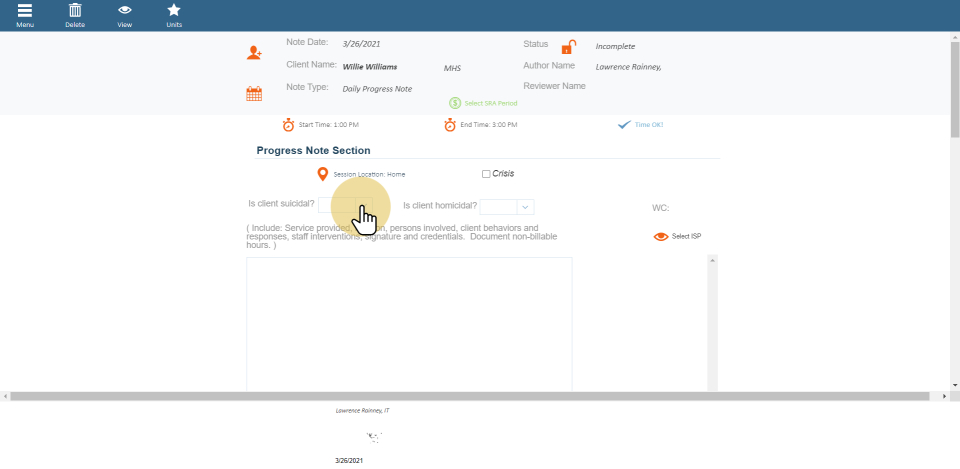Viewport: 960px width, 469px height.
Task: Expand the 'Is client homicidal?' dropdown
Action: point(525,207)
